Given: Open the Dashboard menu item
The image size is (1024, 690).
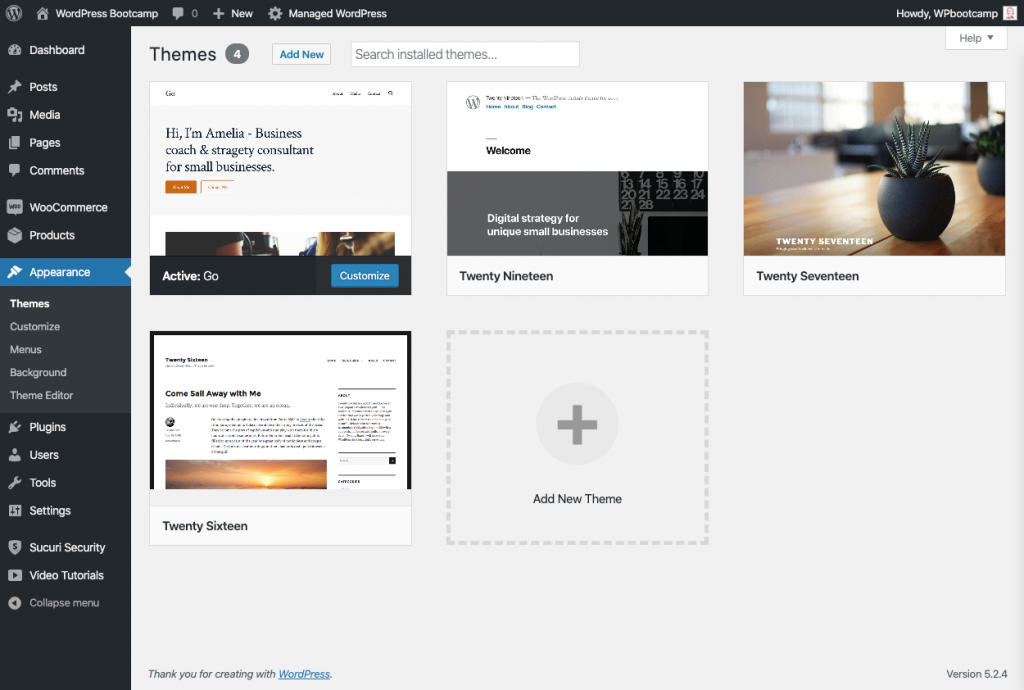Looking at the screenshot, I should tap(65, 50).
